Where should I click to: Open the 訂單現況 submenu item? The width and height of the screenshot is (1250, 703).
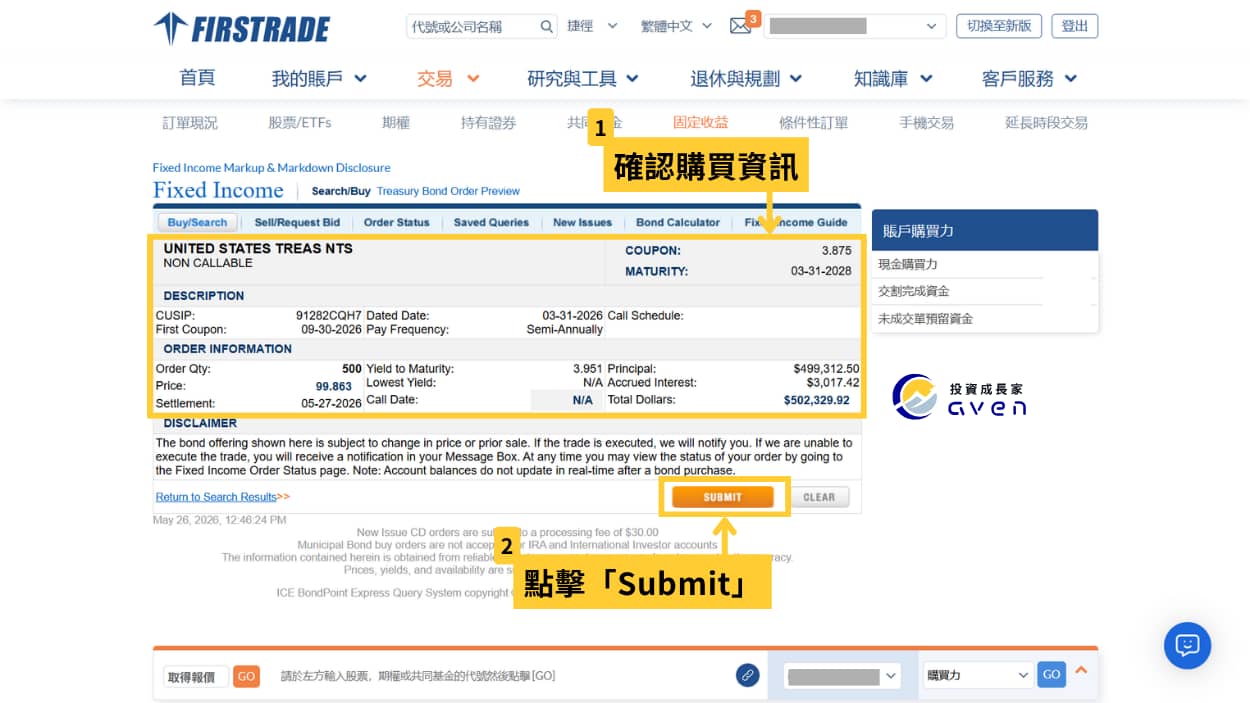[x=190, y=123]
